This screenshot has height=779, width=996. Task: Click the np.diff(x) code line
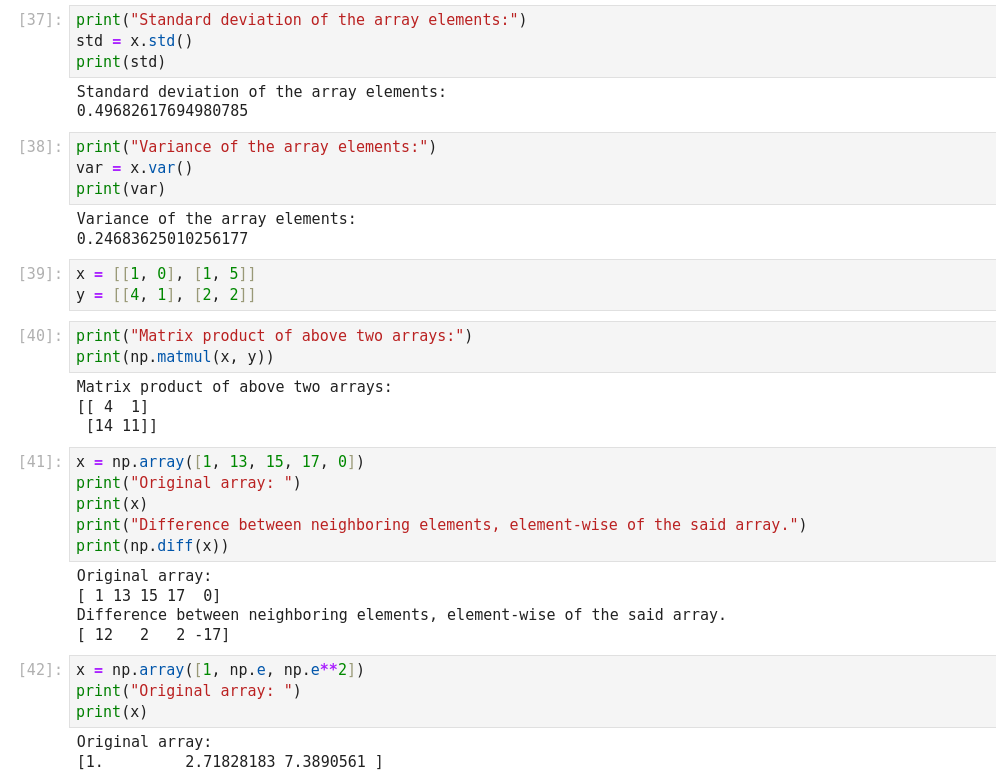click(152, 546)
